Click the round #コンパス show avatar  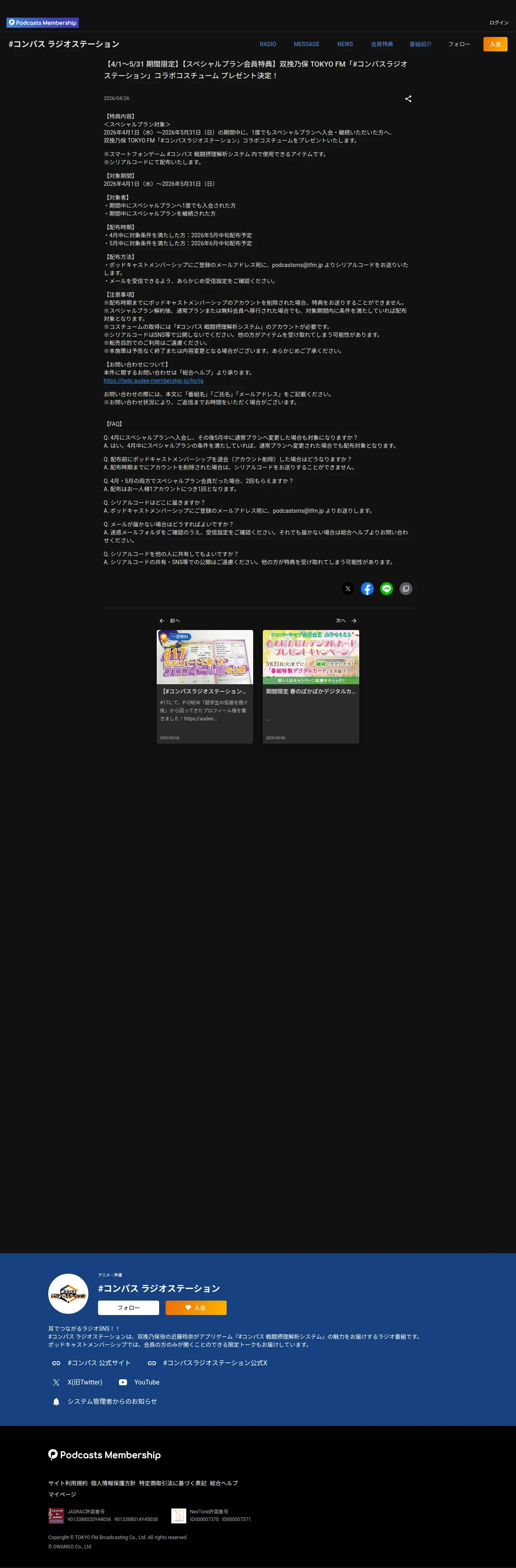tap(68, 1294)
